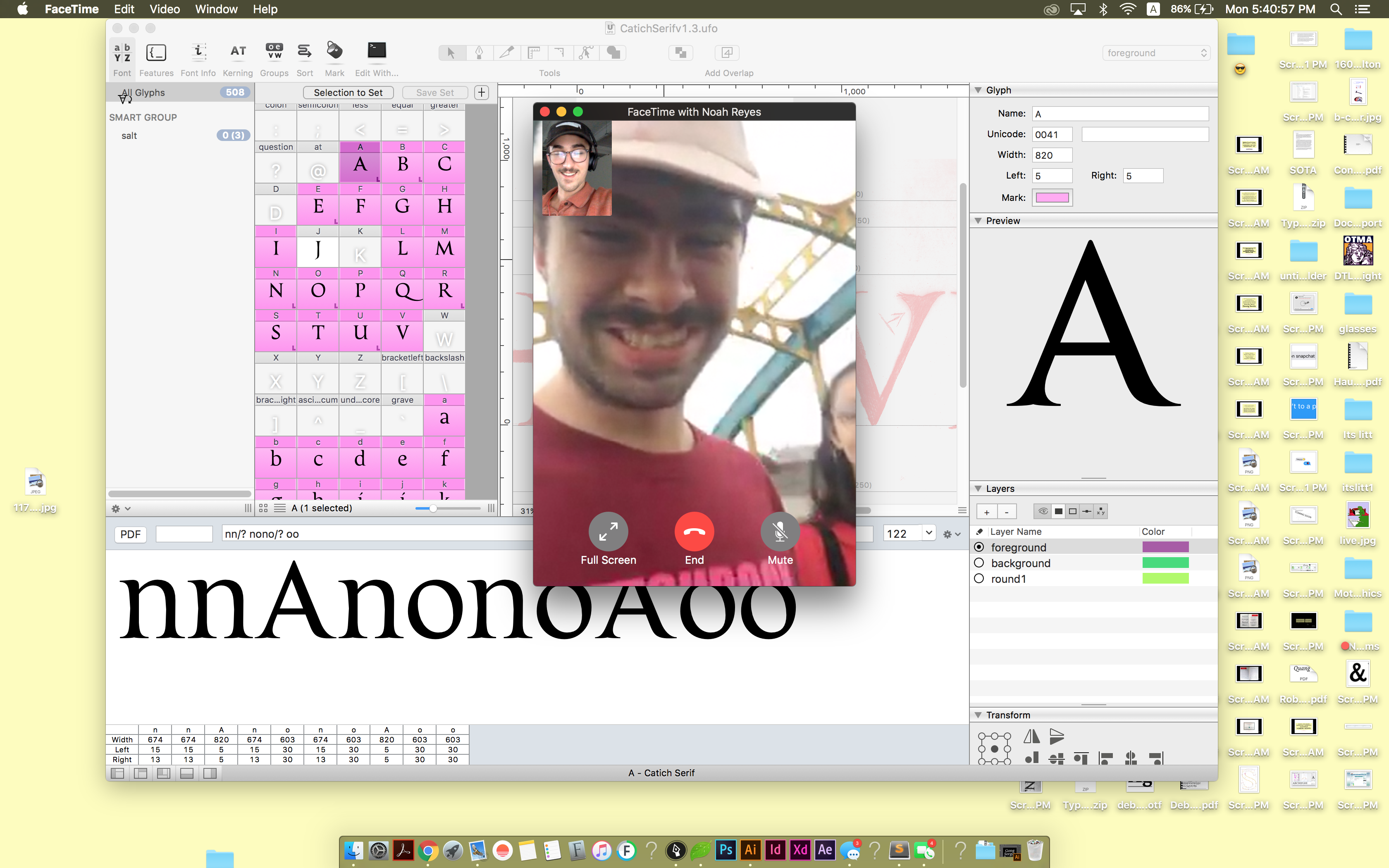Select the arrow editing tool
This screenshot has width=1389, height=868.
coord(451,53)
